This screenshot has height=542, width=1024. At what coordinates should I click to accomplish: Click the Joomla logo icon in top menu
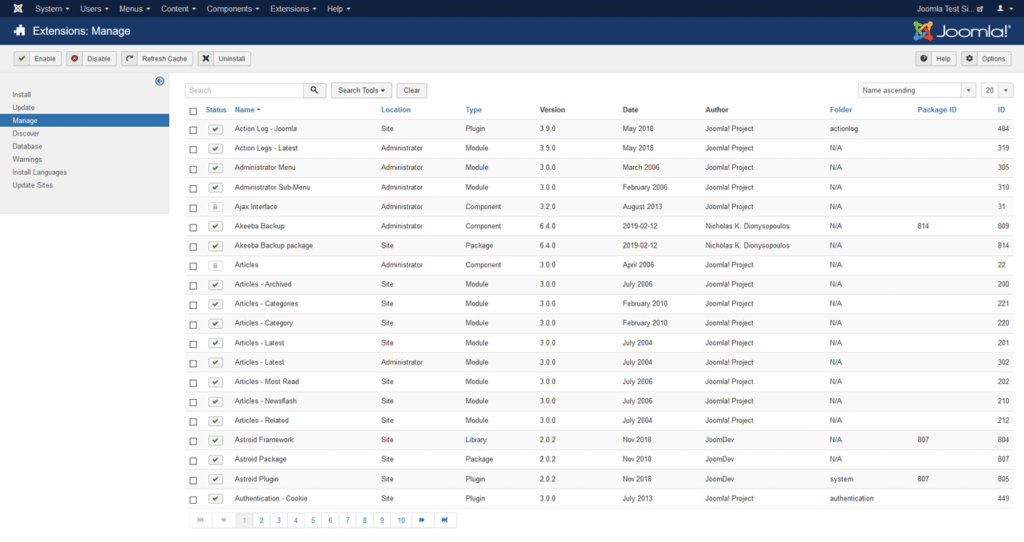pyautogui.click(x=18, y=8)
